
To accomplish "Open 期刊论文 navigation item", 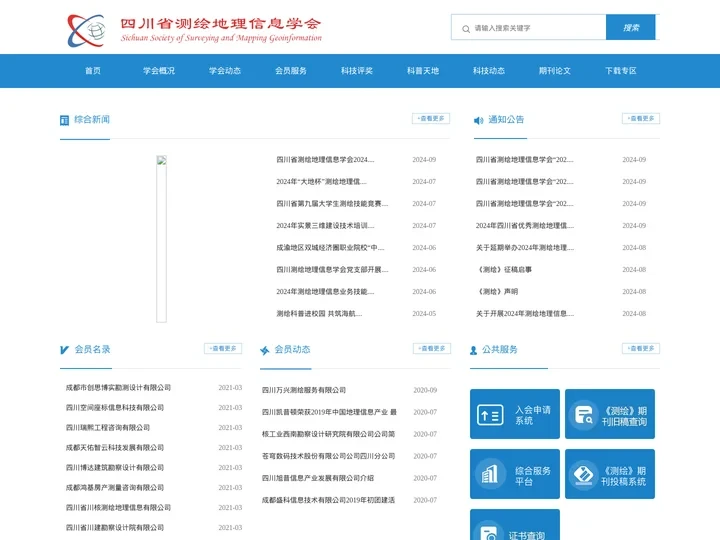I will (x=555, y=71).
